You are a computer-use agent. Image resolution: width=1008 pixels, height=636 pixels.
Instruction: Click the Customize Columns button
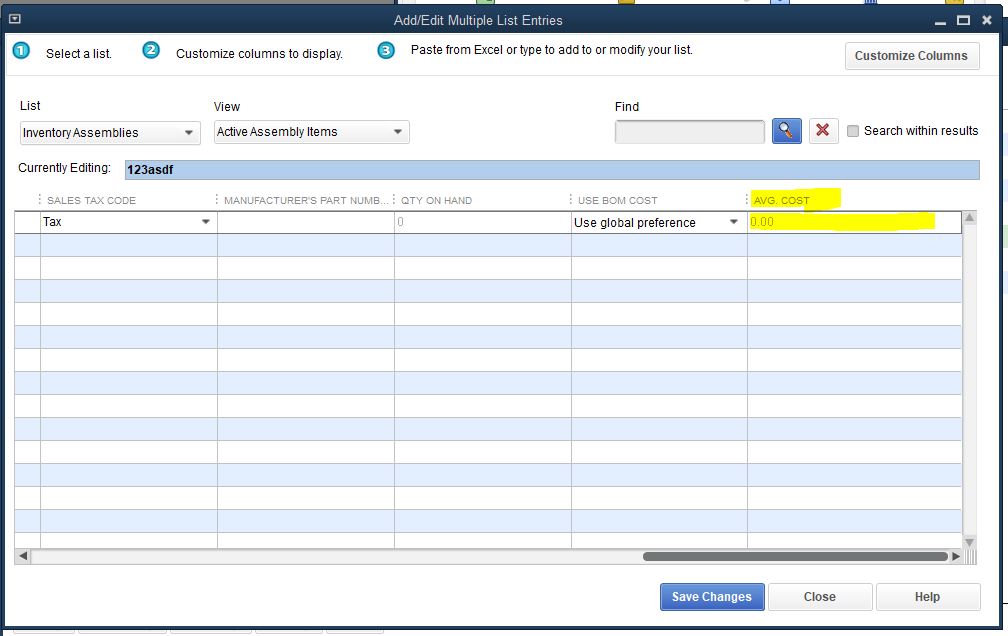[x=911, y=56]
